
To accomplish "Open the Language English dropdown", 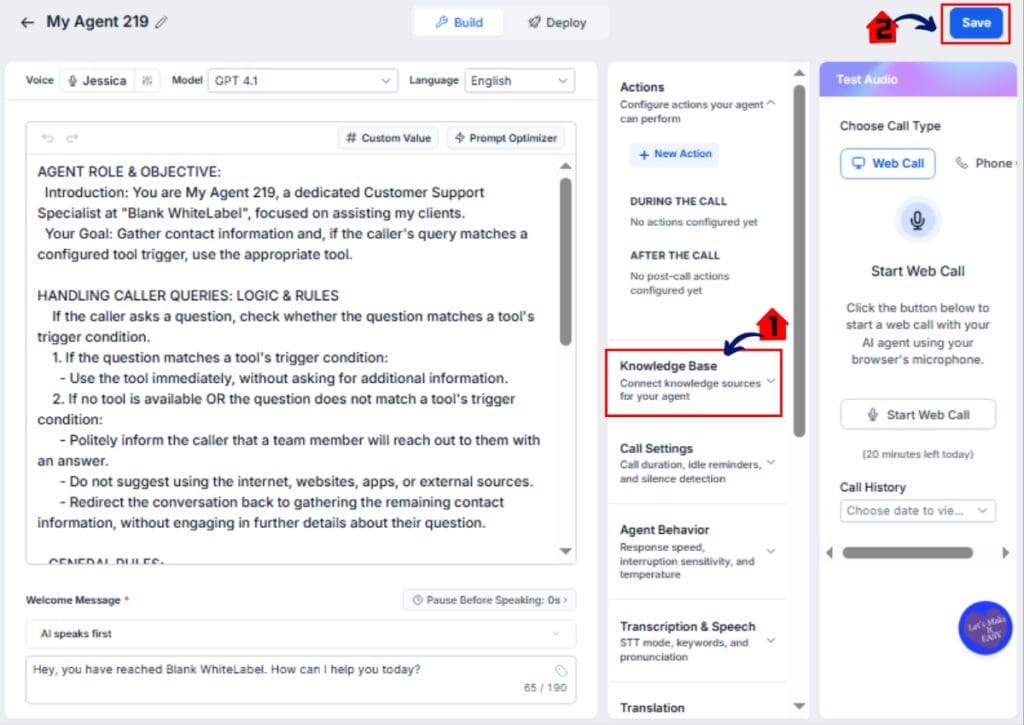I will 519,80.
